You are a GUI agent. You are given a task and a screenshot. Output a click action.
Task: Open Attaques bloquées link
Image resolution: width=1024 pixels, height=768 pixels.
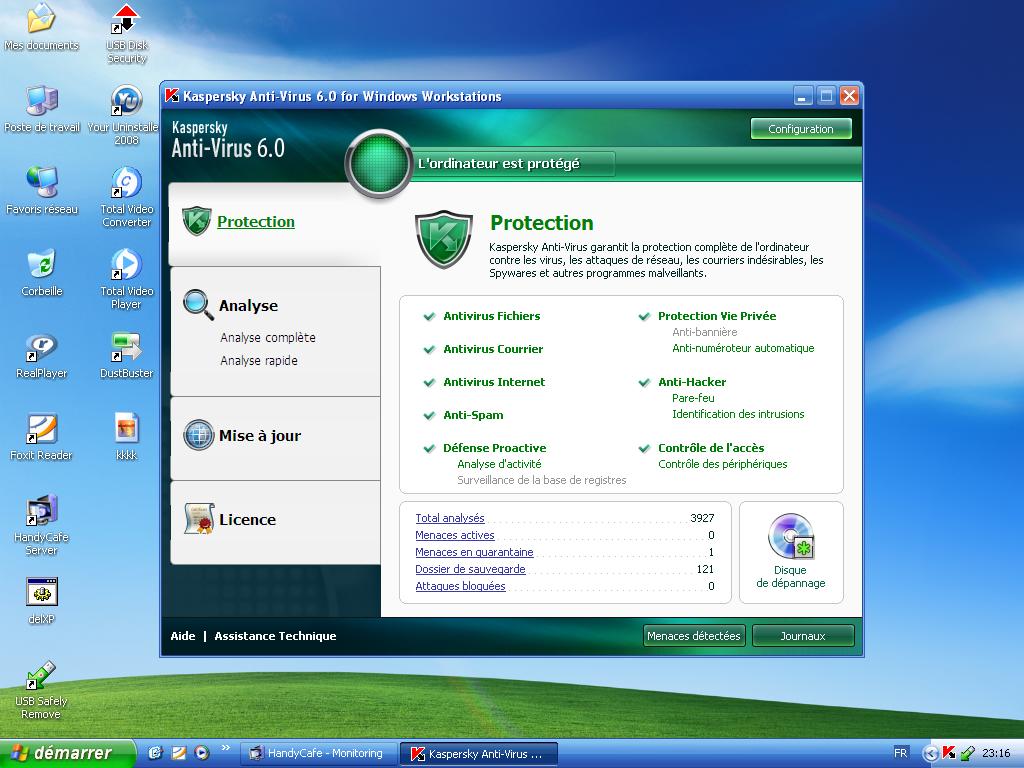460,586
